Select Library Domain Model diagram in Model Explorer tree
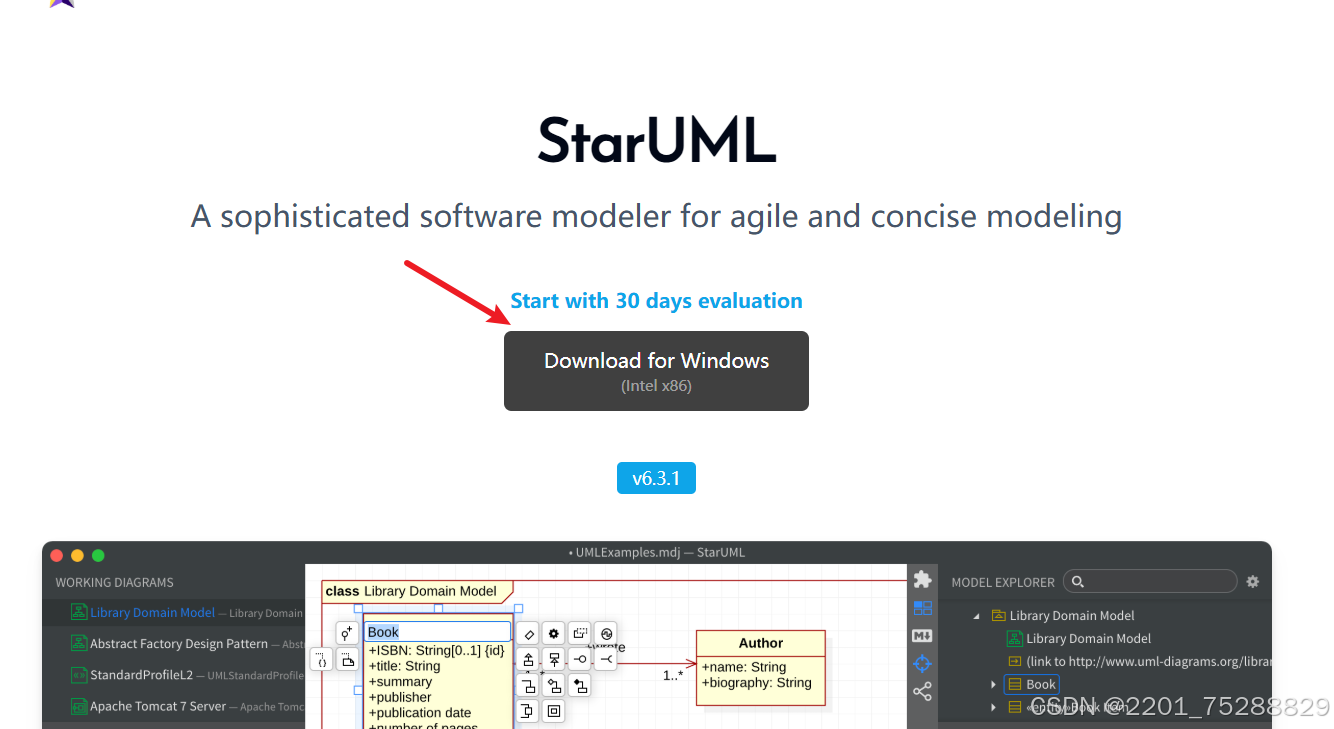Viewport: 1334px width, 729px height. pyautogui.click(x=1079, y=638)
